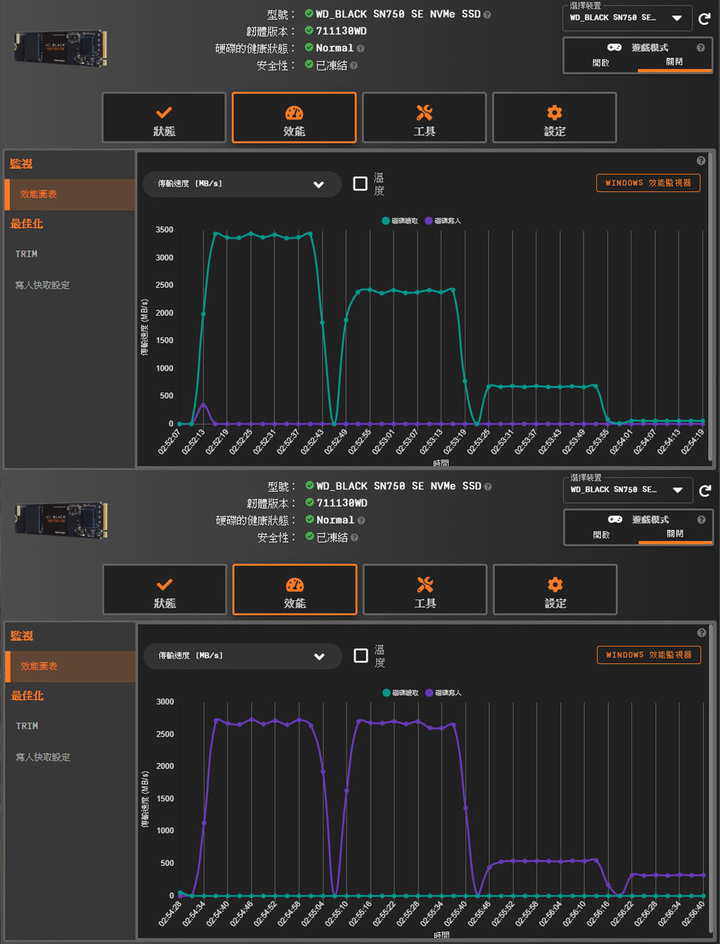
Task: Click the 02:56:40 time label on chart axis
Action: coord(692,914)
